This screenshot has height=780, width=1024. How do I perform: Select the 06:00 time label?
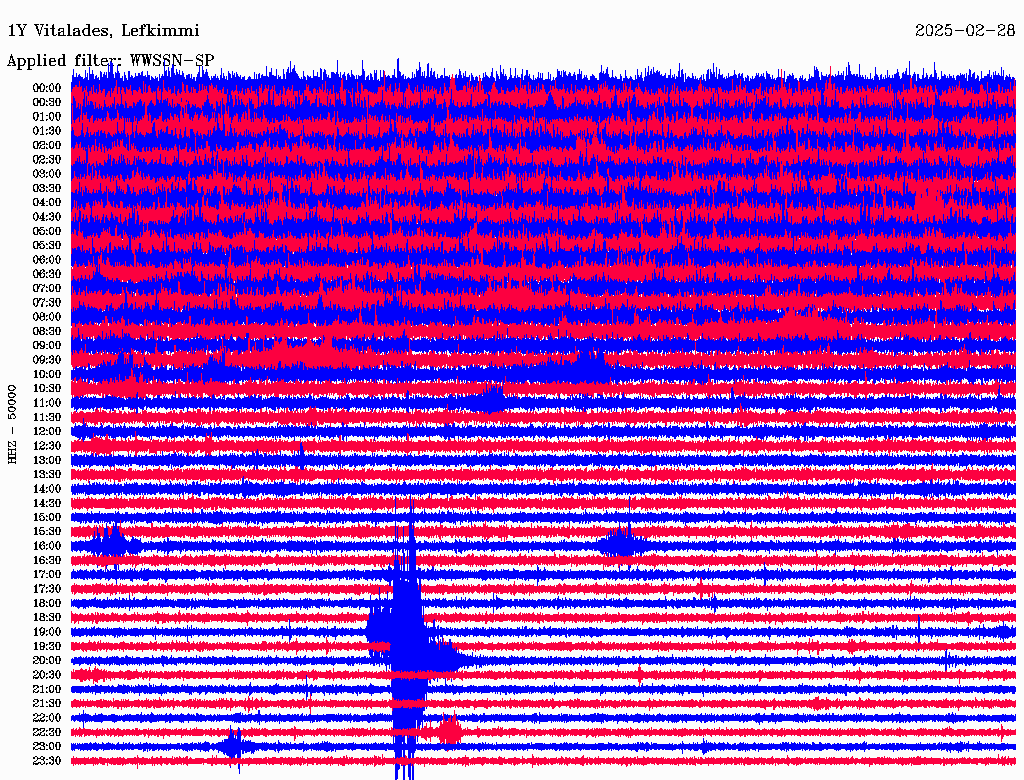coord(47,259)
